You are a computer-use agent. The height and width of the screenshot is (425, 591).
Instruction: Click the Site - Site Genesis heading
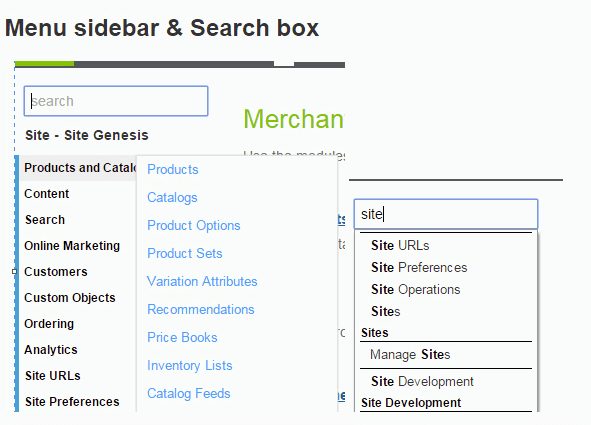[87, 135]
